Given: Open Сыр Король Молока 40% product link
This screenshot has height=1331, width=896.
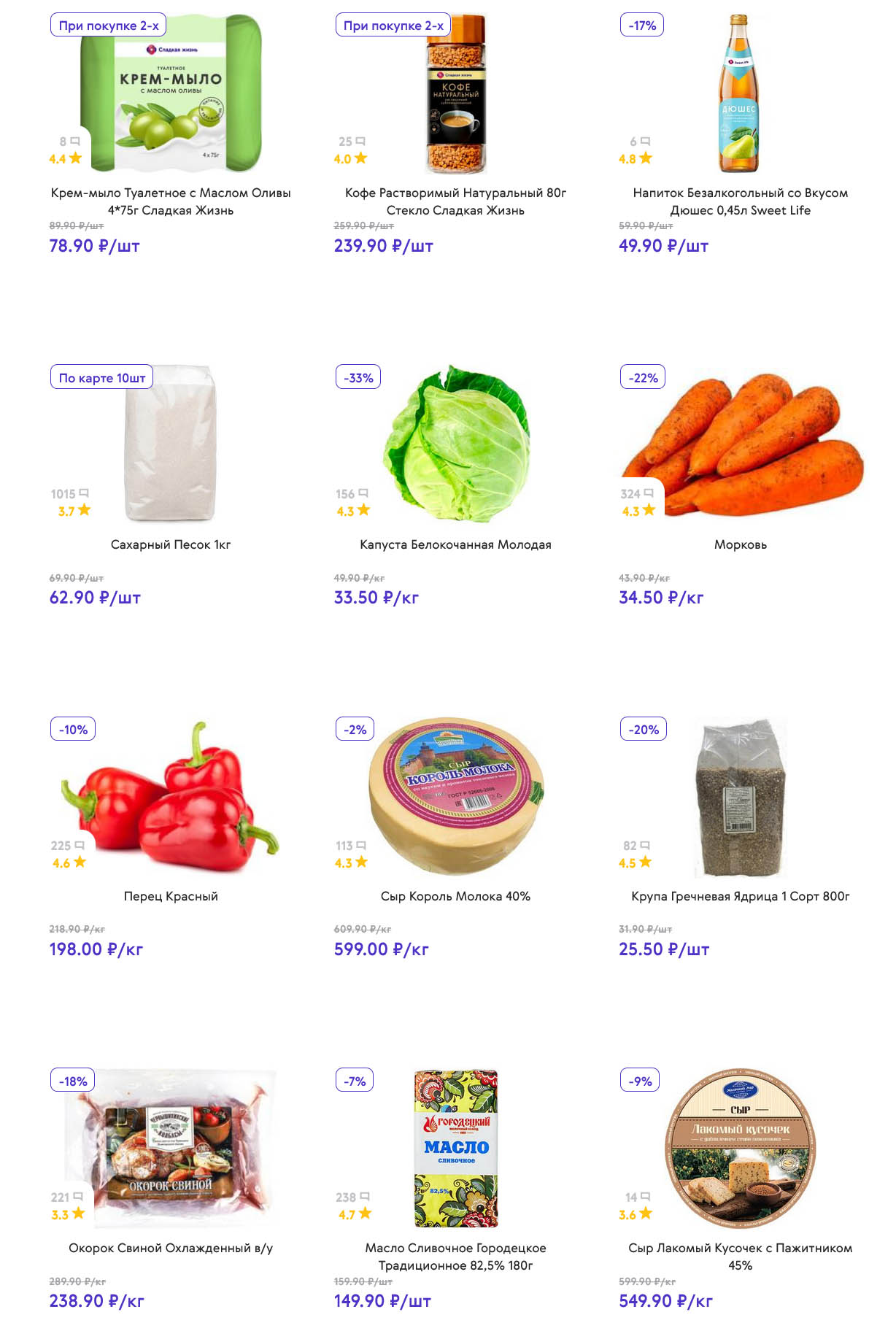Looking at the screenshot, I should click(x=455, y=896).
